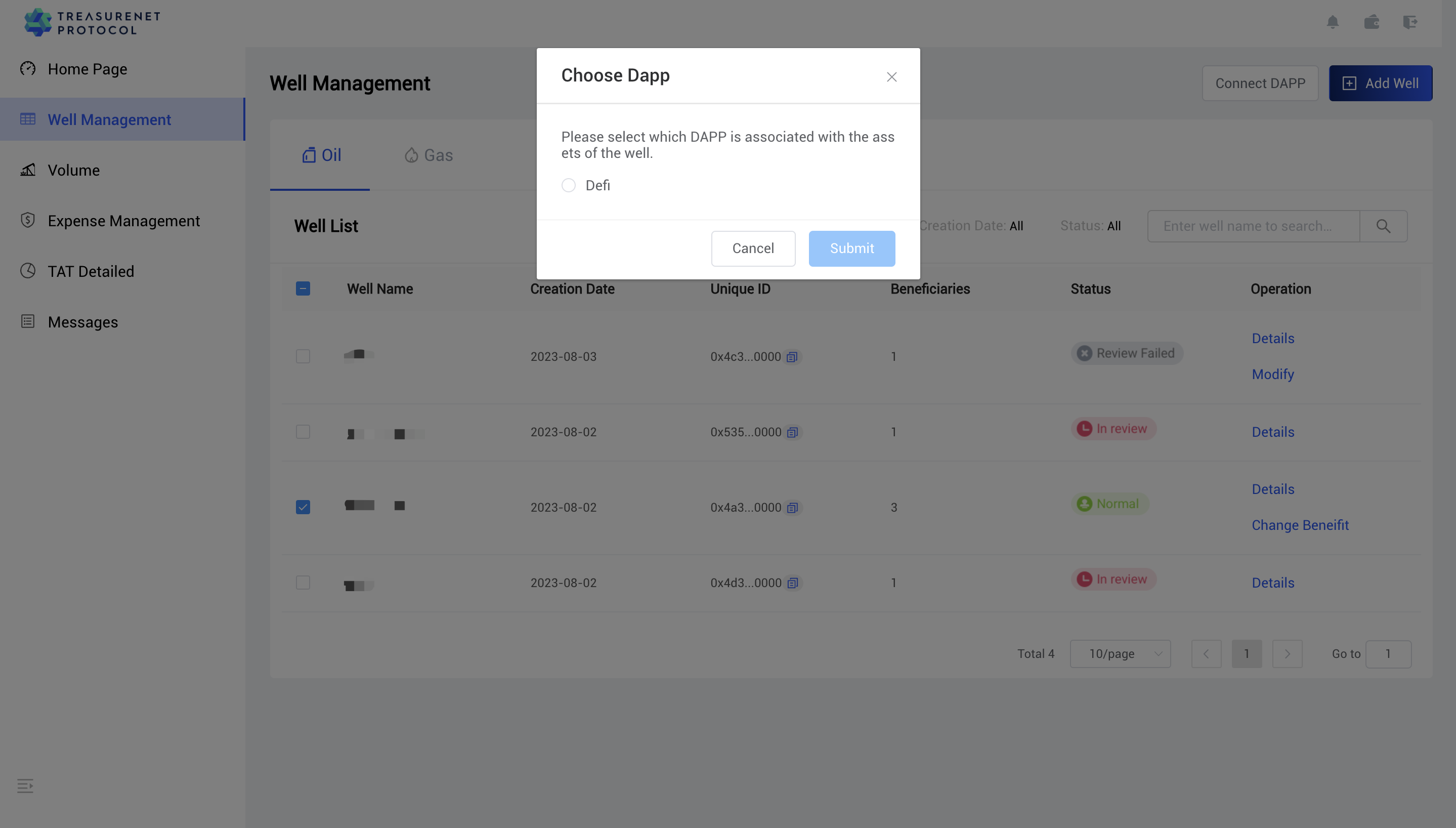Click Cancel in Choose Dapp dialog

[x=753, y=249]
